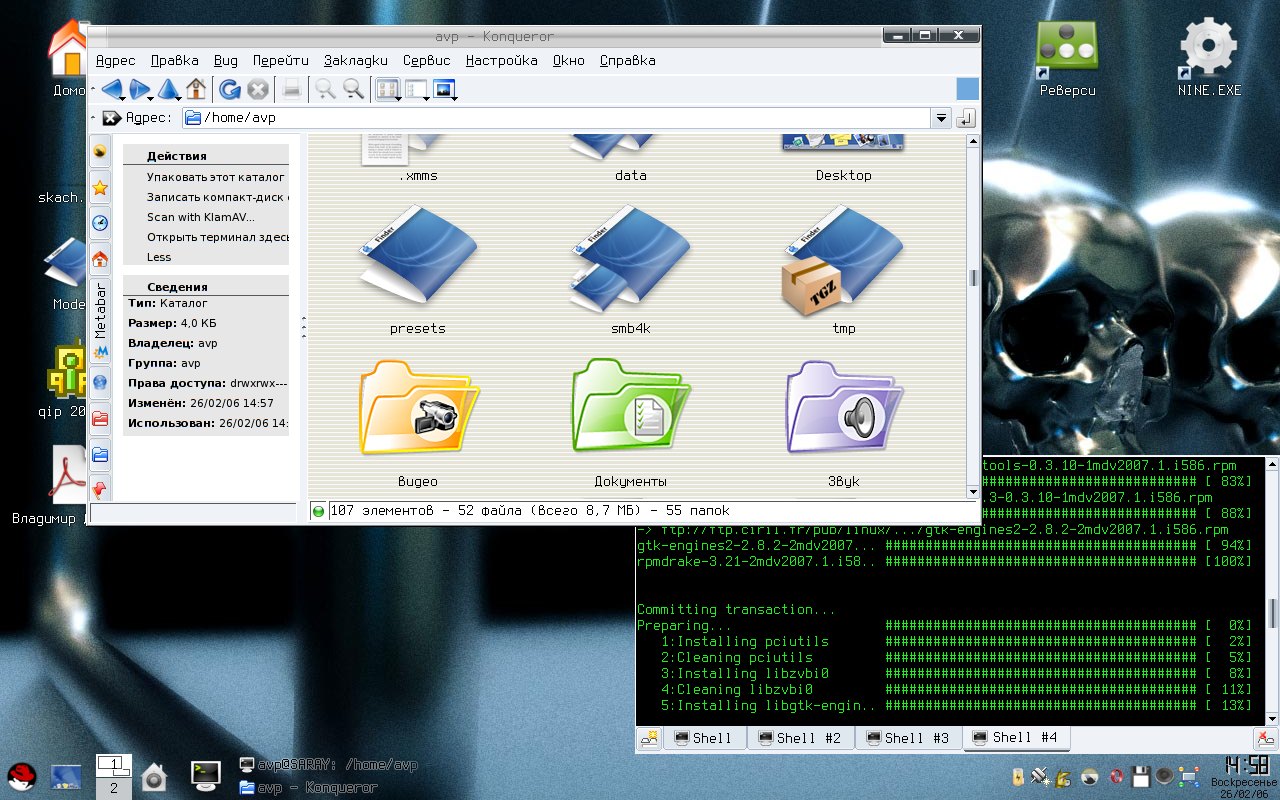Click the battery icon in the system tray

1017,776
